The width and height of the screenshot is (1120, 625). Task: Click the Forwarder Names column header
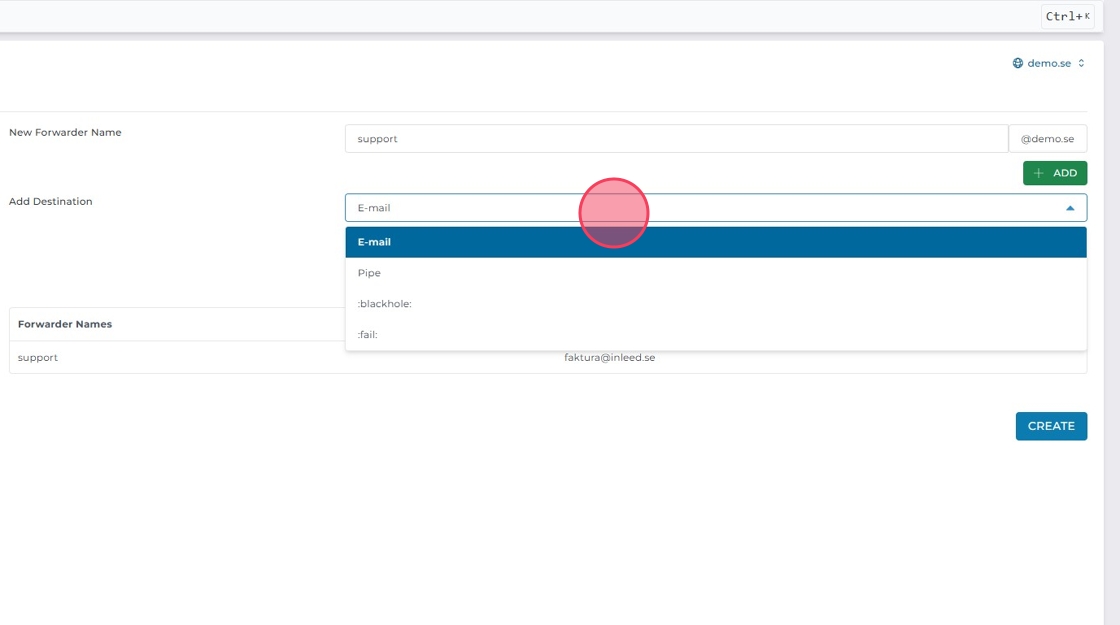[x=65, y=324]
